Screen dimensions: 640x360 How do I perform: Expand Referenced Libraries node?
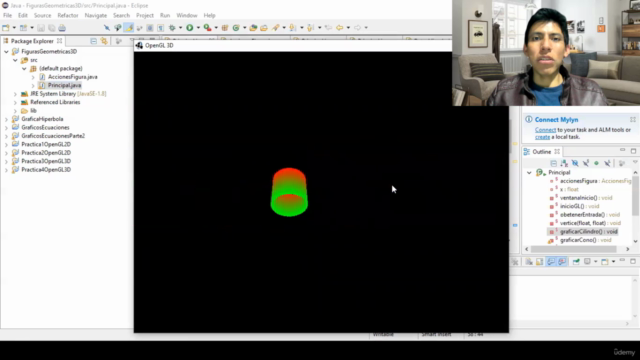tap(15, 102)
